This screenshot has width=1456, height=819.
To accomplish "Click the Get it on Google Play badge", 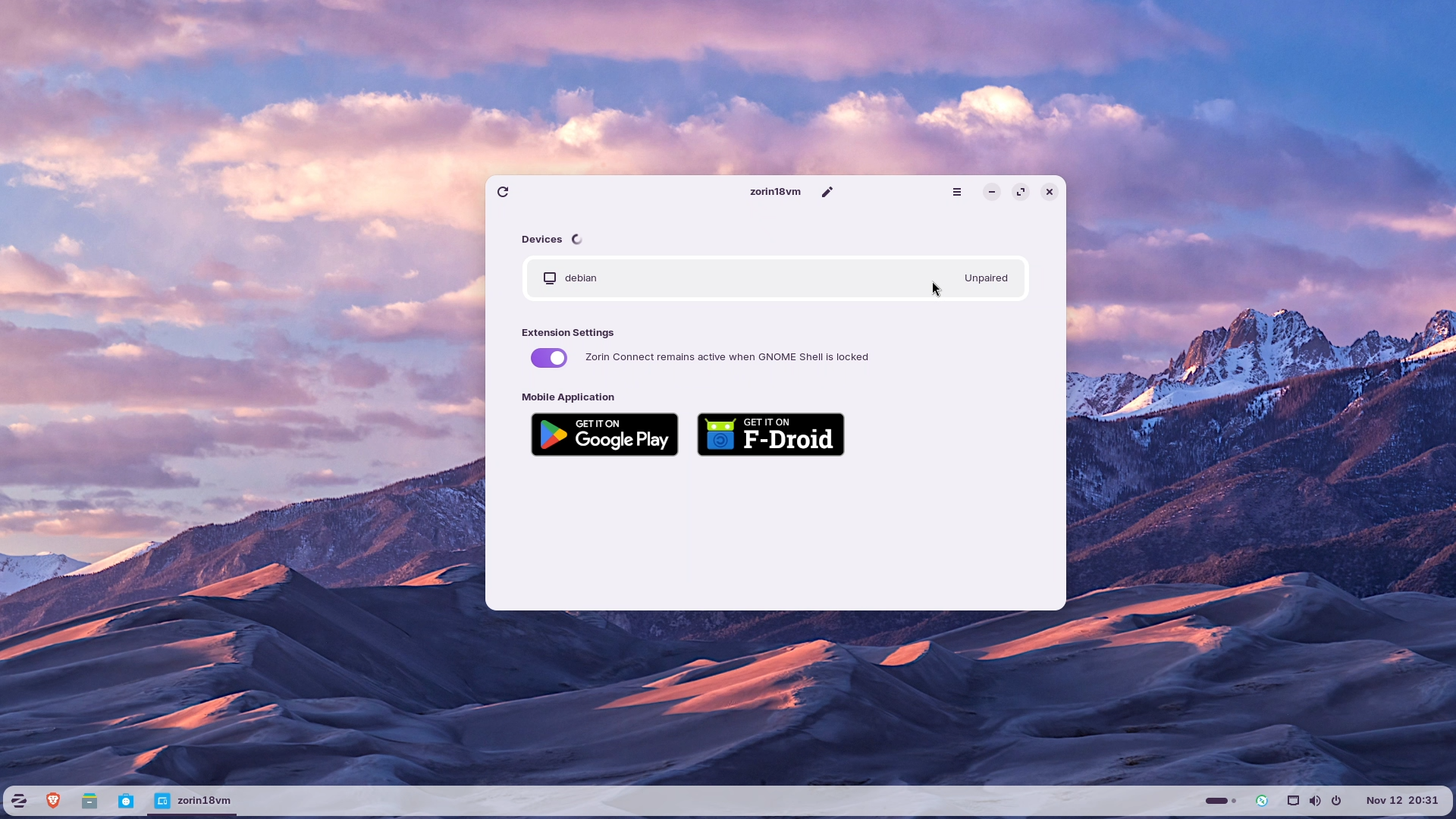I will [x=604, y=434].
